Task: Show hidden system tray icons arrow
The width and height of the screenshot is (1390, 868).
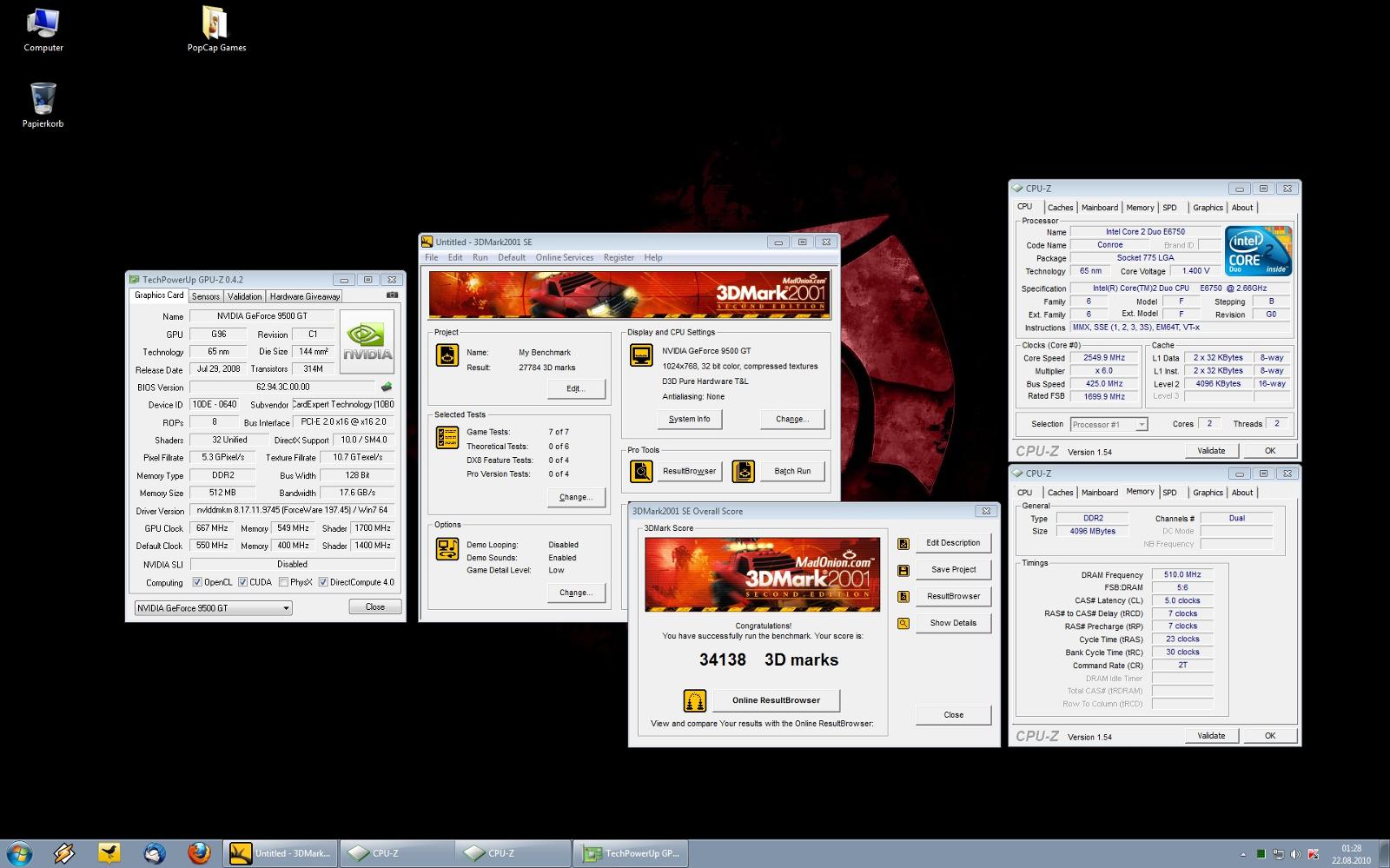Action: click(1243, 854)
